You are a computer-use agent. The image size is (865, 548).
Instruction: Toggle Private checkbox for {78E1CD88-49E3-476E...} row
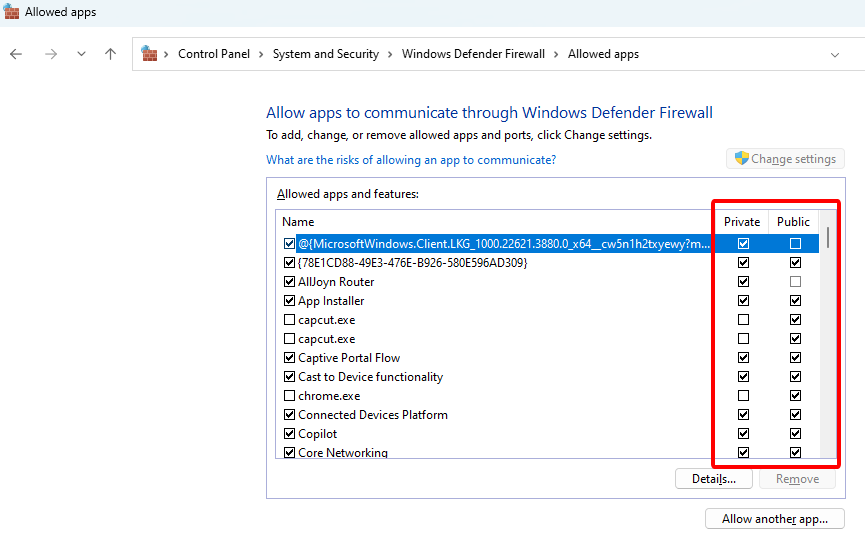[743, 263]
